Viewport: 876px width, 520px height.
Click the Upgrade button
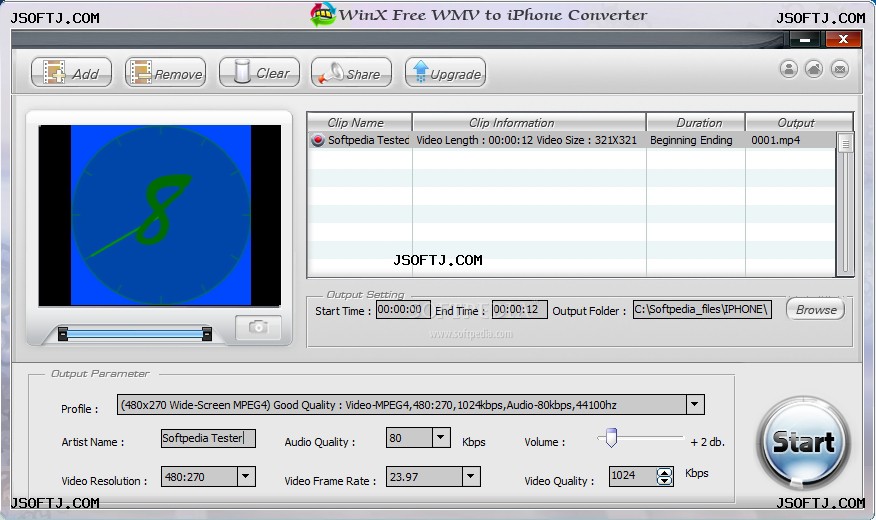point(445,73)
